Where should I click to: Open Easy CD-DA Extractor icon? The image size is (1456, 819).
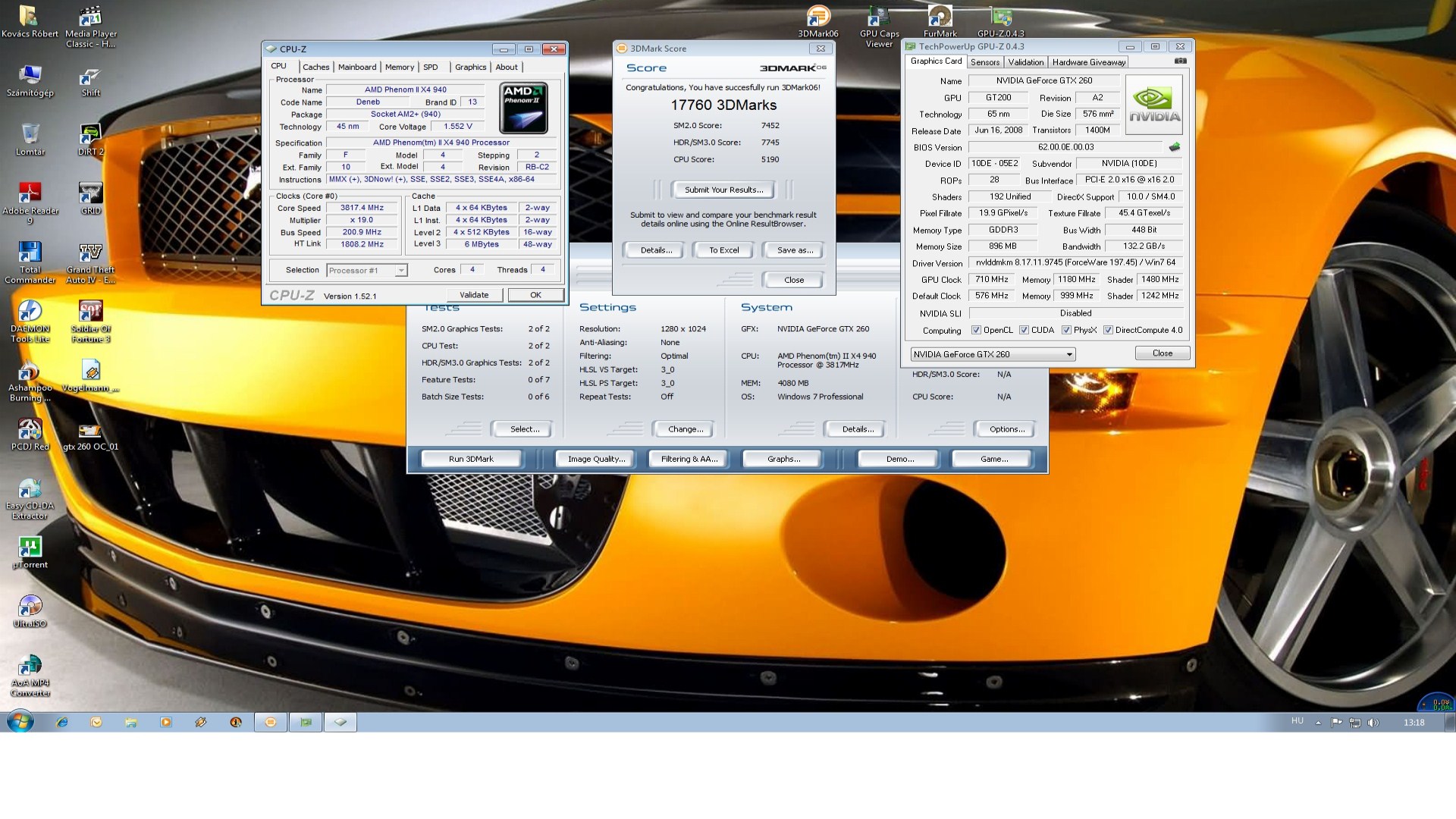(x=30, y=500)
